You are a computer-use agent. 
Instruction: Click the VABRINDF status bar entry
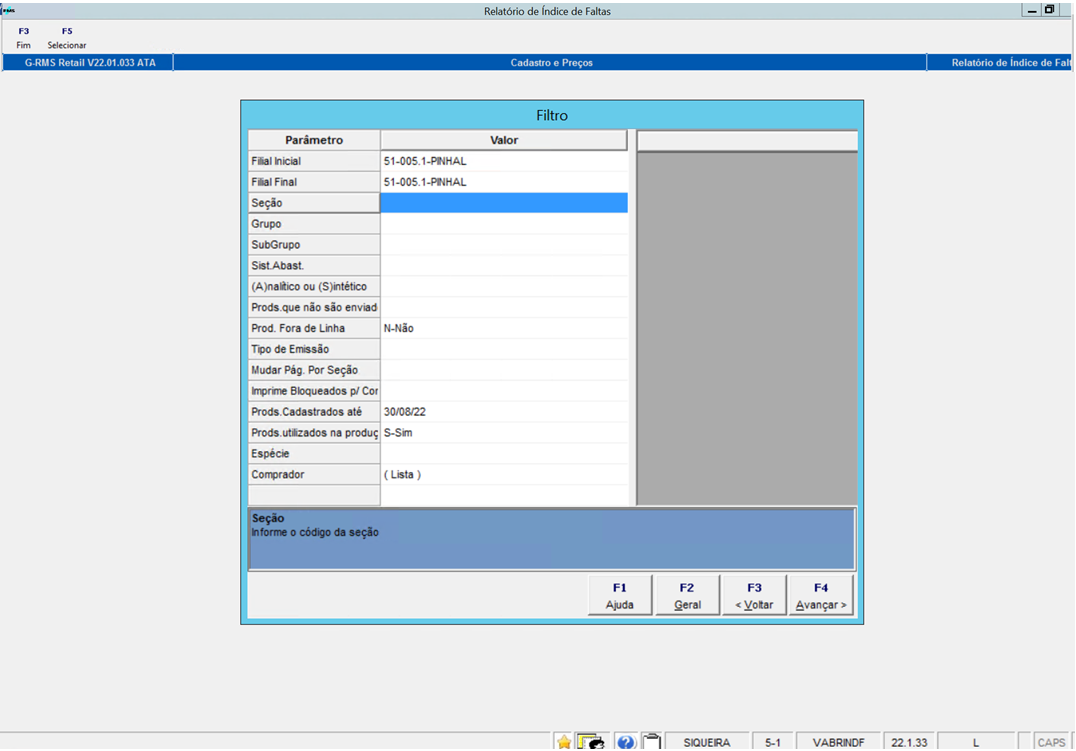[839, 742]
